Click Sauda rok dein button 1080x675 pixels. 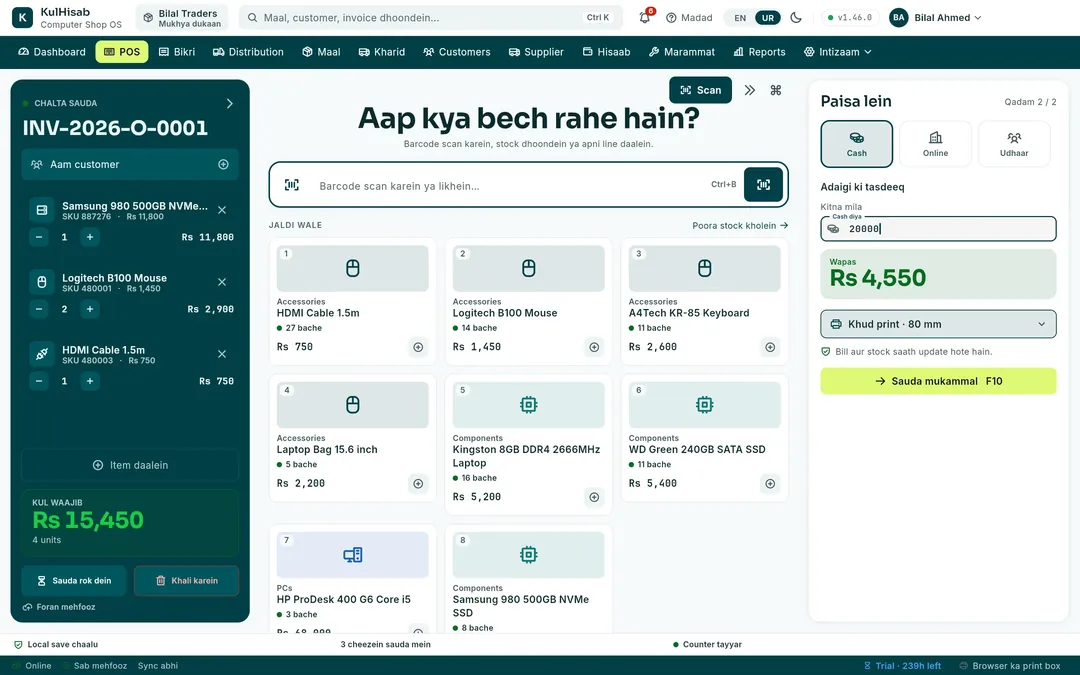click(x=74, y=581)
